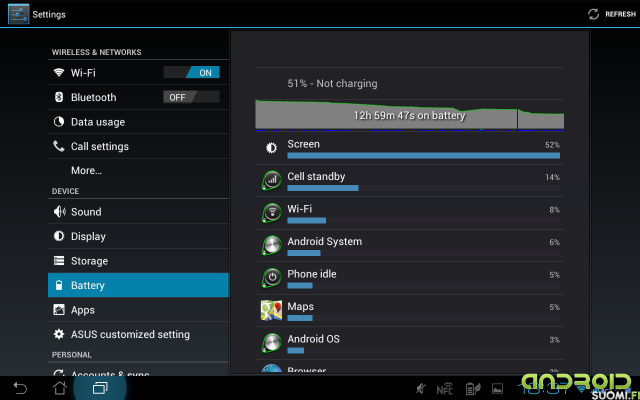Click the Bluetooth icon in sidebar

click(x=59, y=97)
